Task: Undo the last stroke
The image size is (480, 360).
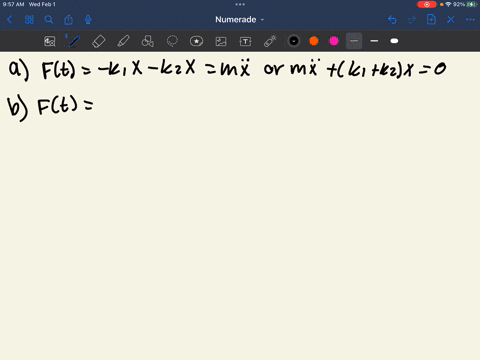Action: pos(392,20)
